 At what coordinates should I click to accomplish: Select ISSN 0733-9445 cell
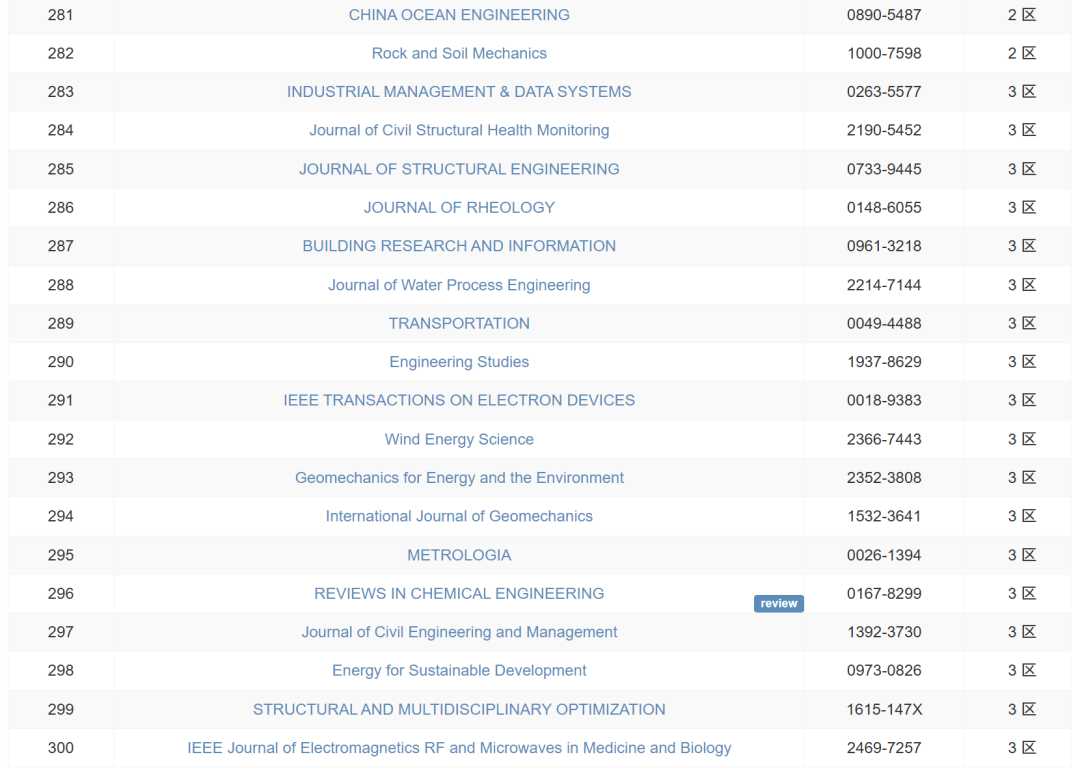pos(884,169)
